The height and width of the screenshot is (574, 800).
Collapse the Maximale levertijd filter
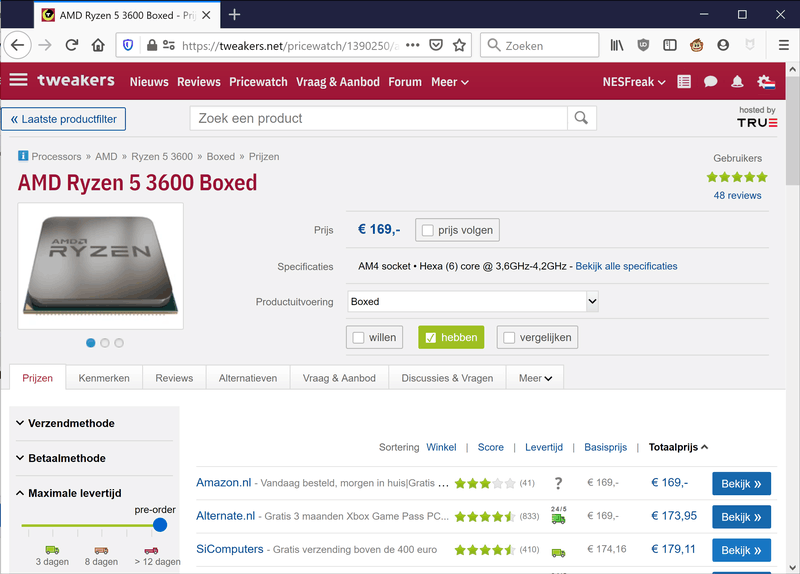pyautogui.click(x=69, y=493)
